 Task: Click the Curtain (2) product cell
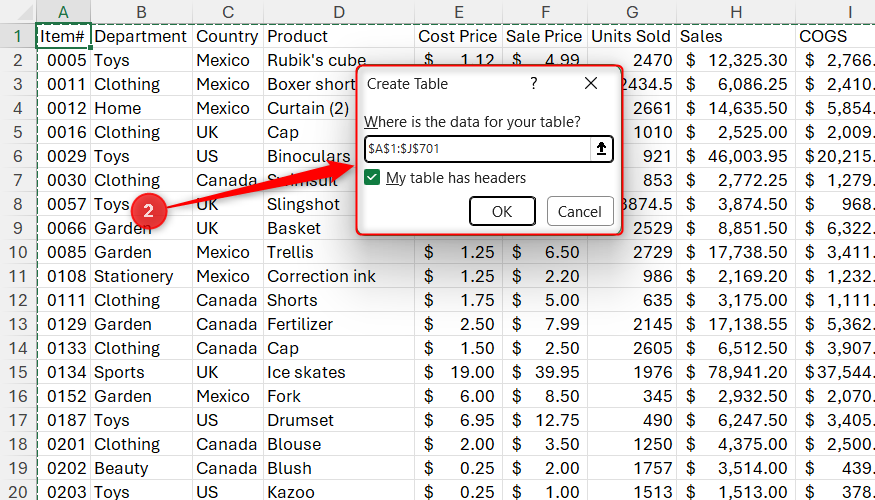tap(310, 108)
